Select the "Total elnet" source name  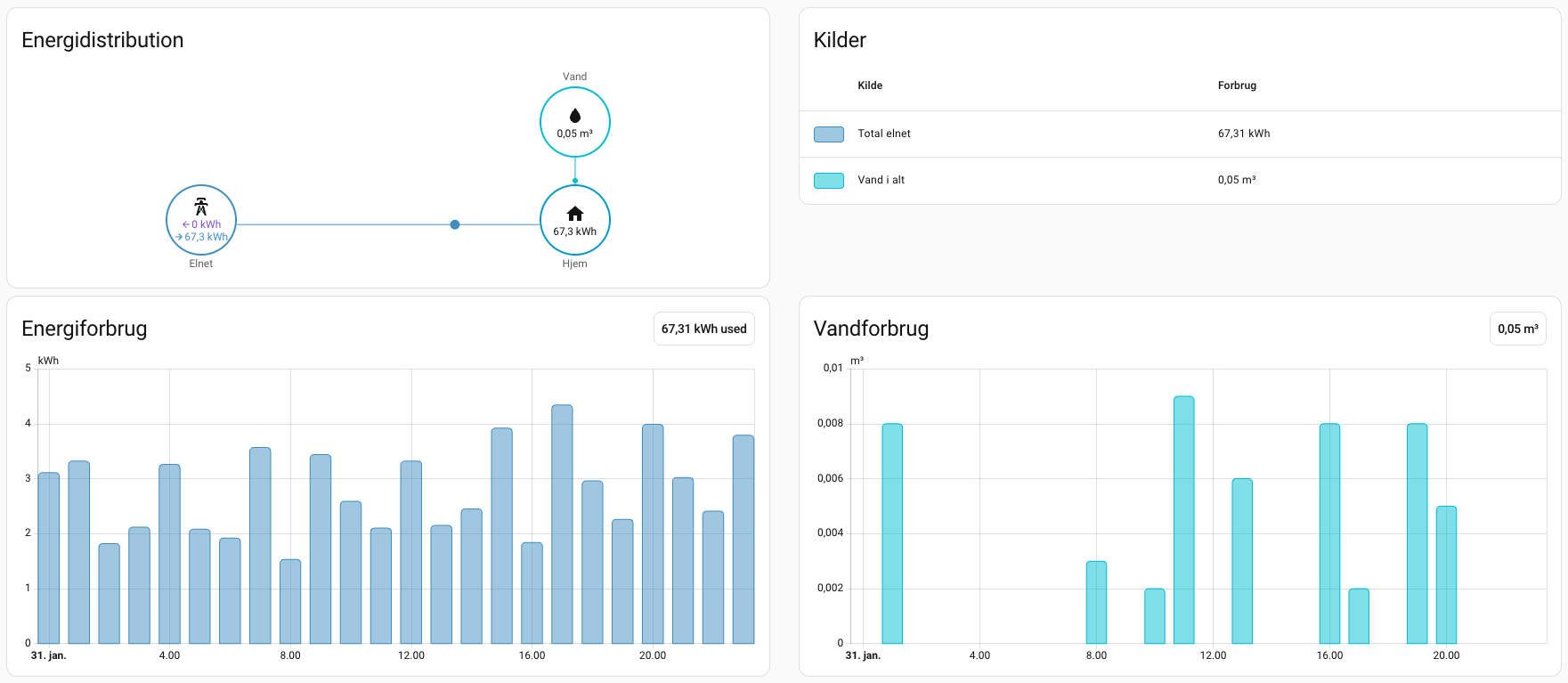pyautogui.click(x=884, y=134)
